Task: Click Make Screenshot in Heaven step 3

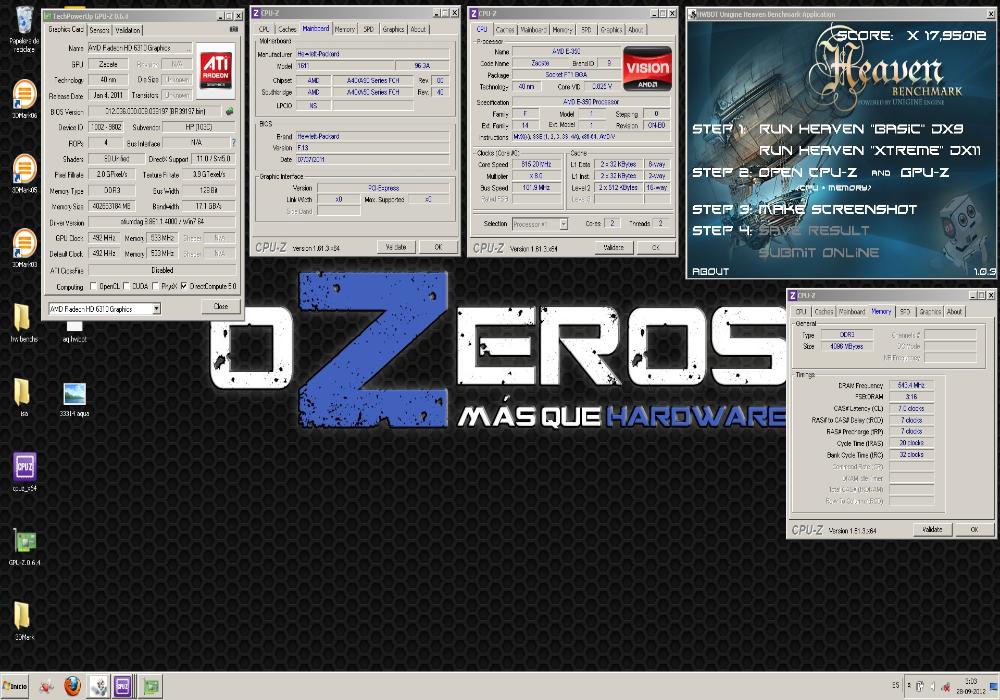Action: pyautogui.click(x=837, y=209)
